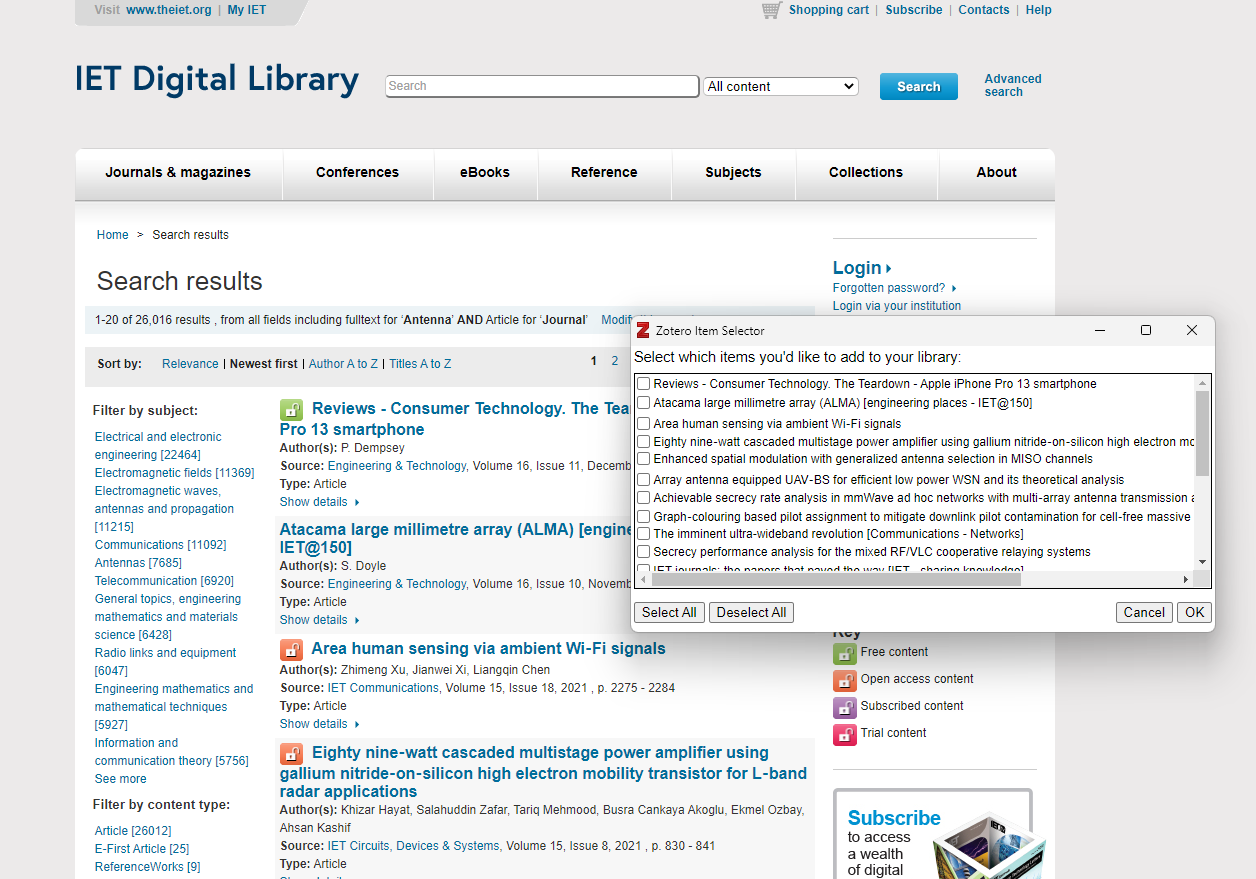Check Atacama large millimetre array item
1256x879 pixels.
[x=644, y=403]
